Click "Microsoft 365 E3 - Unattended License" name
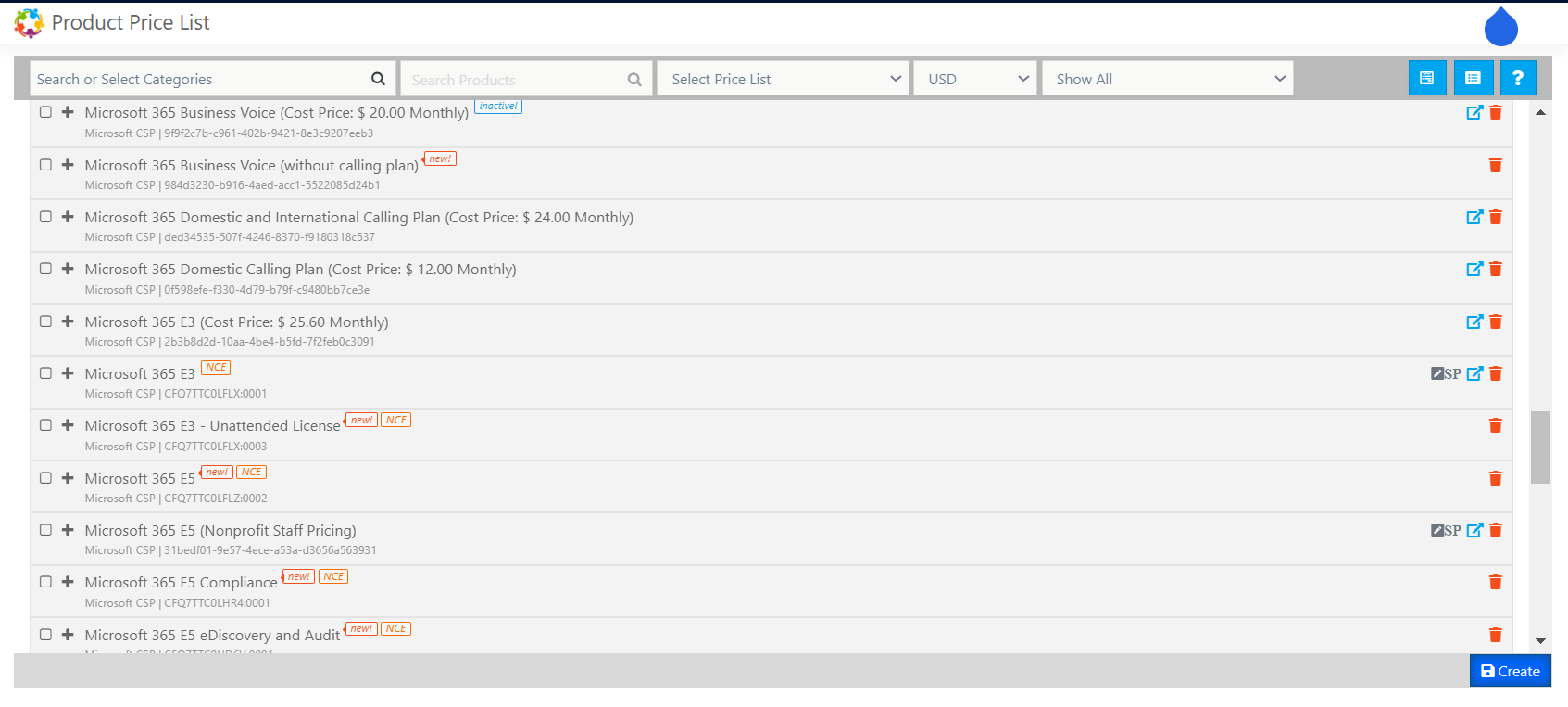 (212, 425)
